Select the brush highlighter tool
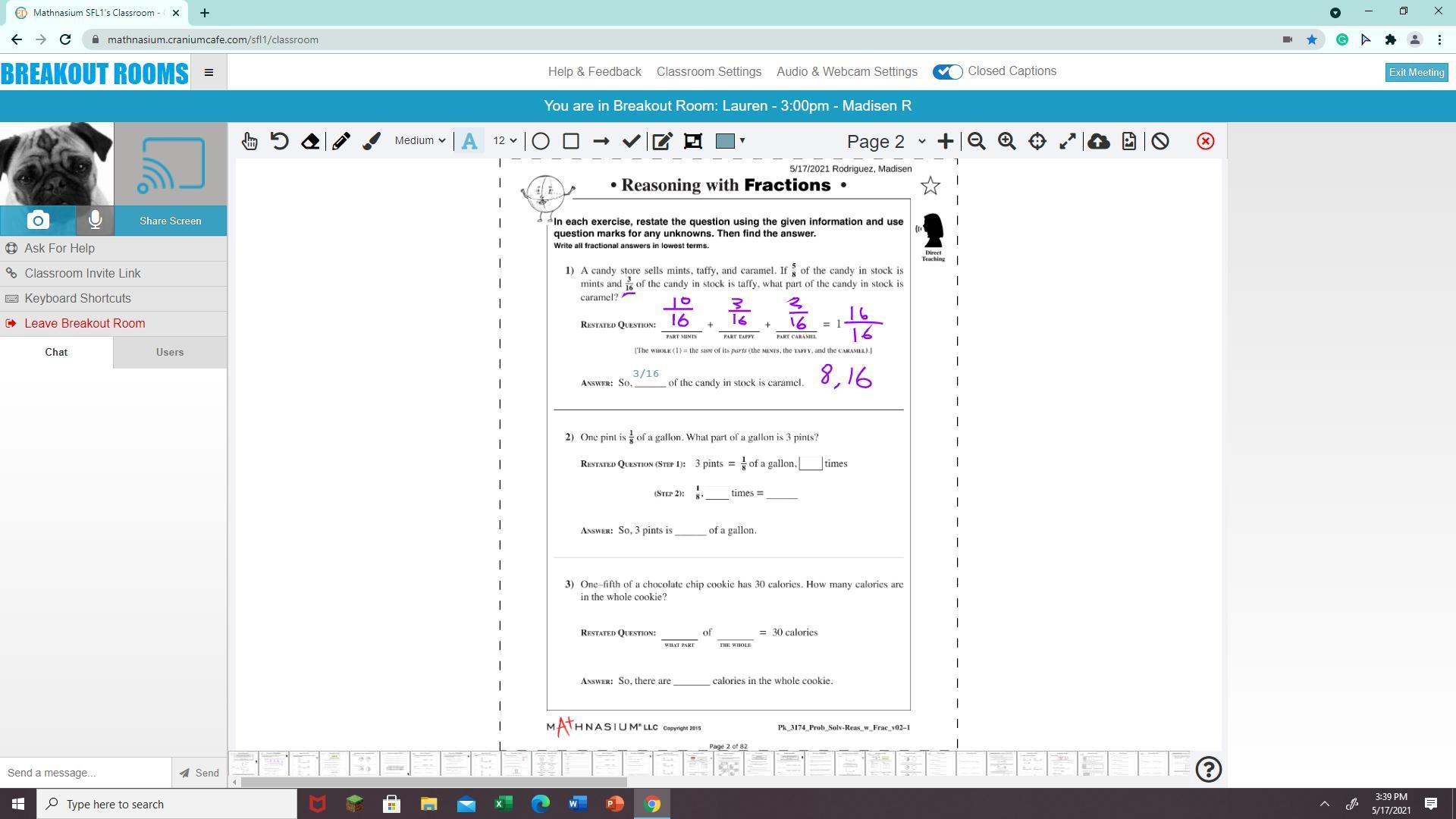This screenshot has height=819, width=1456. tap(372, 141)
